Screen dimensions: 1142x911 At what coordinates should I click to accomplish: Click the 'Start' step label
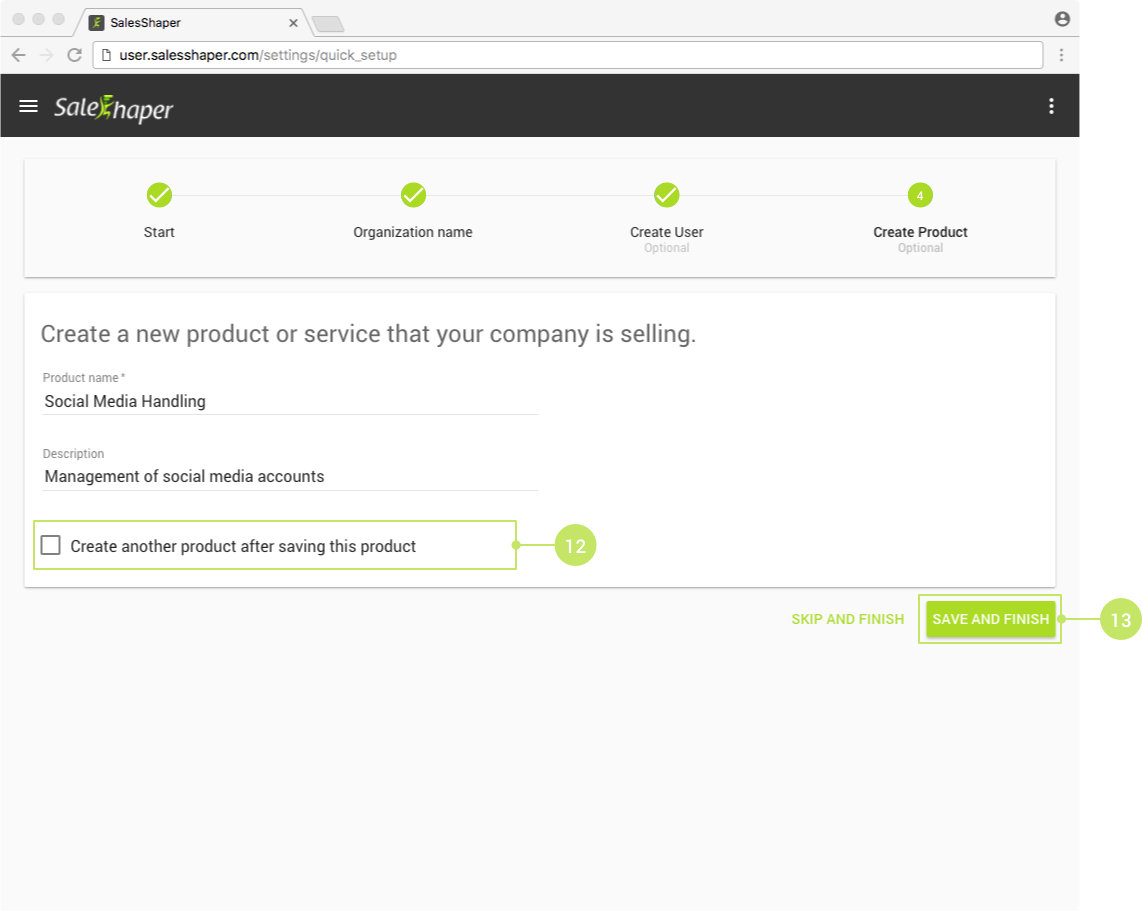(159, 232)
